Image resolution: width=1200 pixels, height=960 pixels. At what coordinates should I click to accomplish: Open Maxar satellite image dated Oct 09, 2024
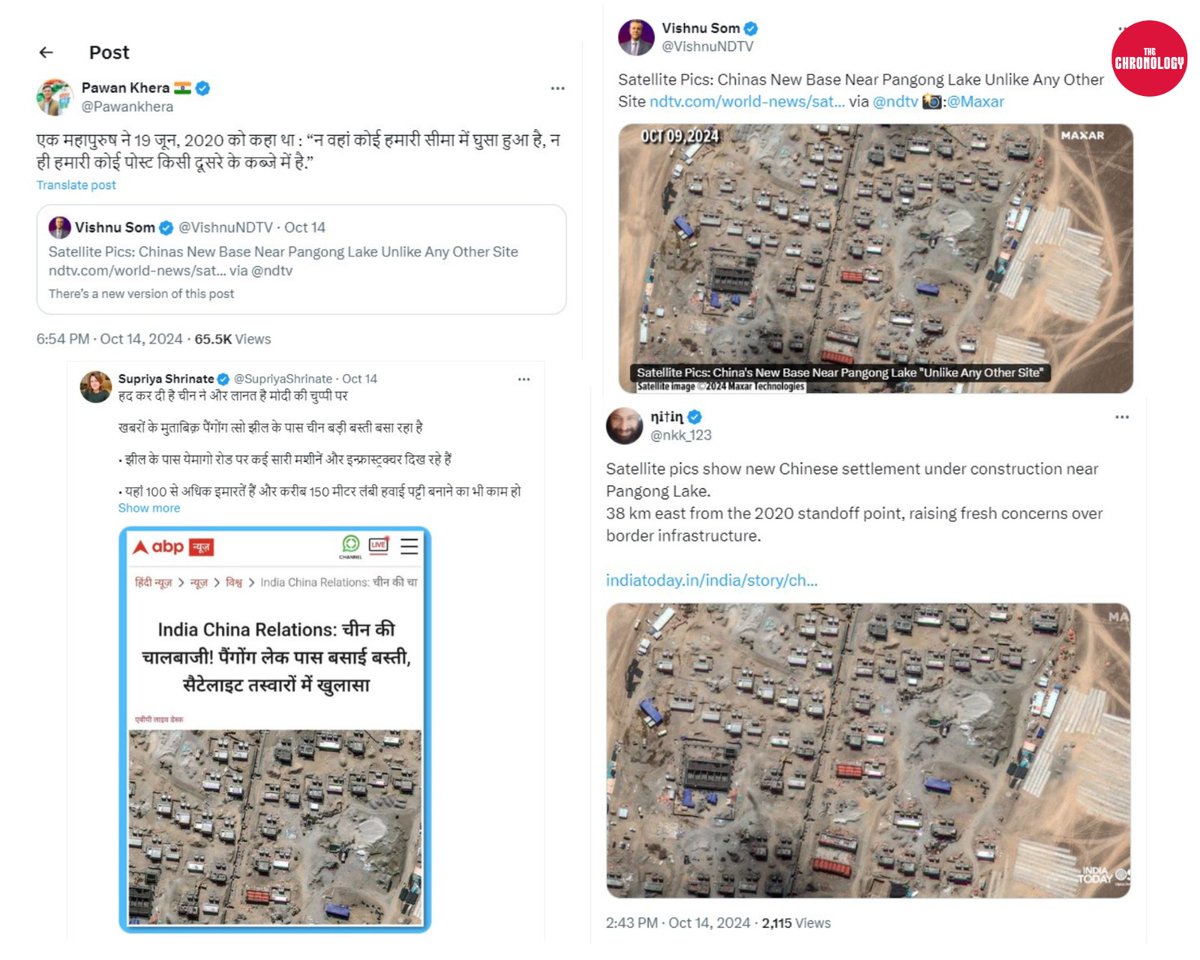(875, 258)
